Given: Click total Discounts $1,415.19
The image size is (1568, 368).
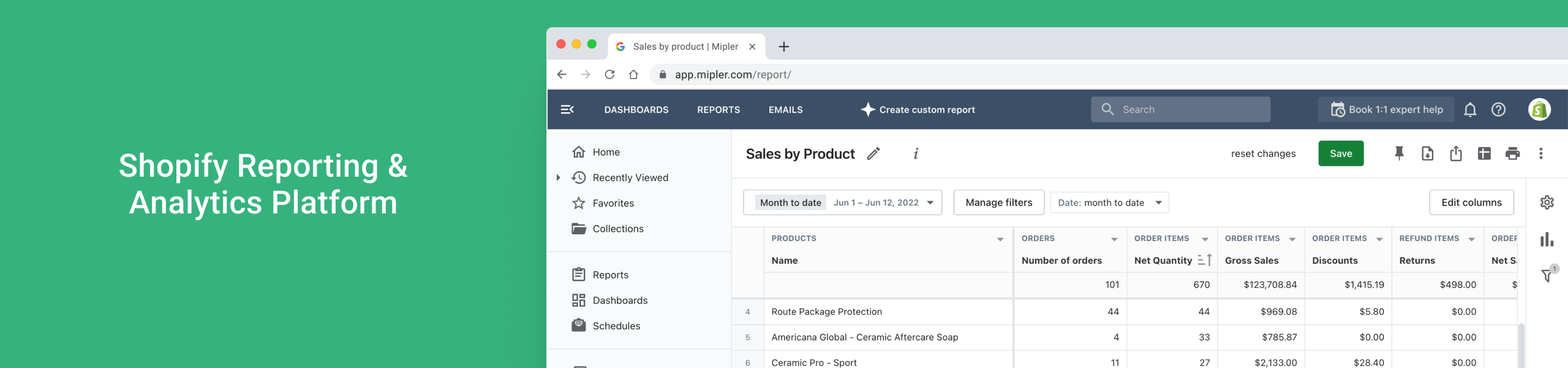Looking at the screenshot, I should 1364,285.
